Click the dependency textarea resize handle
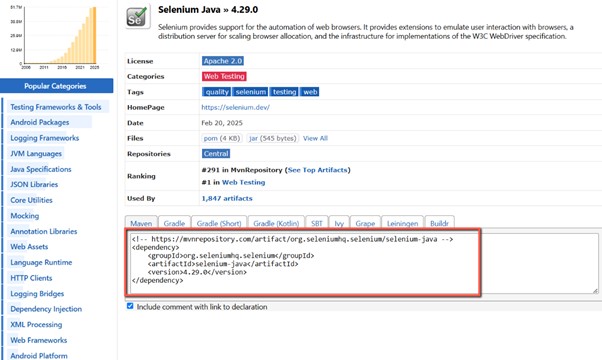Viewport: 602px width, 360px height. [595, 291]
